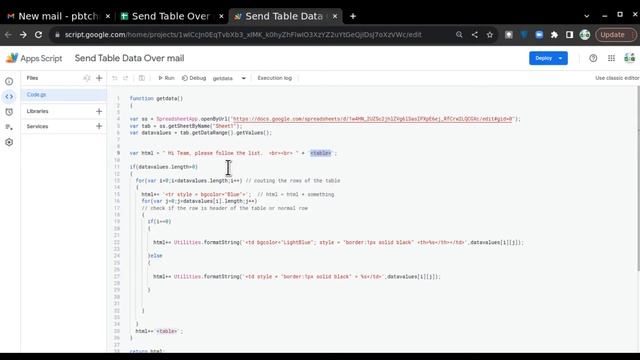640x360 pixels.
Task: Close the New mail Gmail tab
Action: (108, 16)
